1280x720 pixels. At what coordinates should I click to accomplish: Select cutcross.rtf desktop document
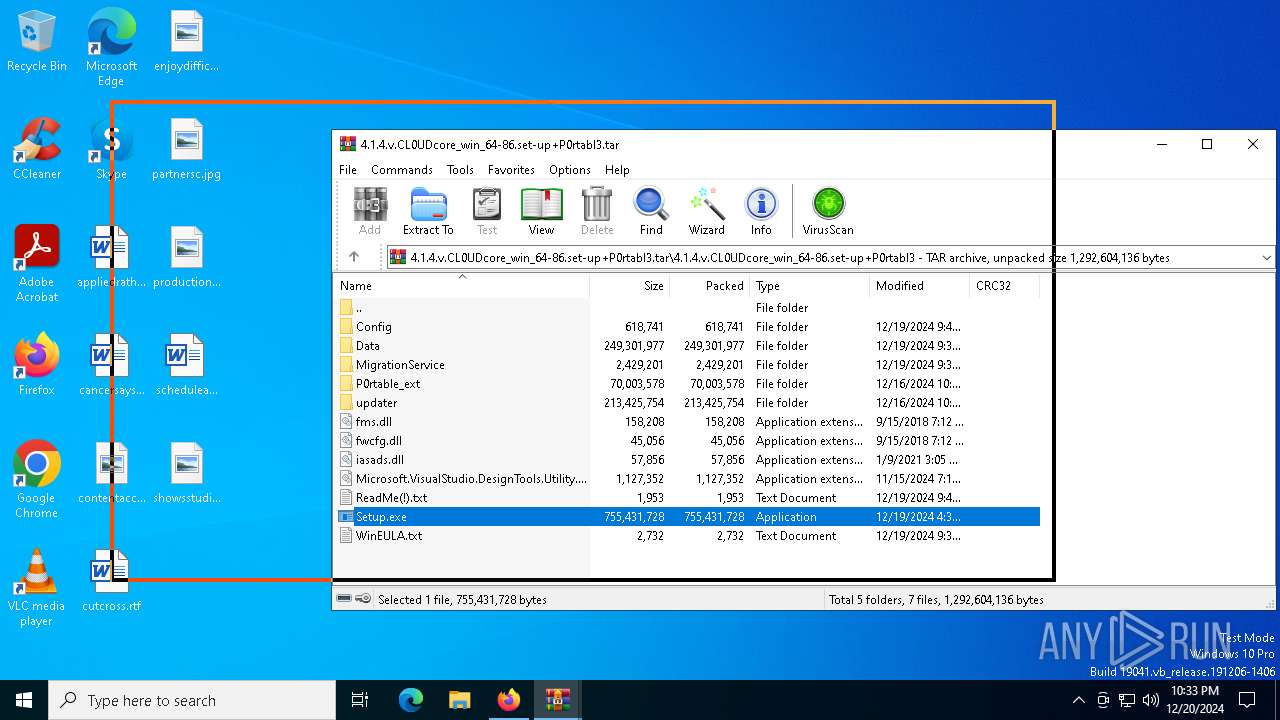point(111,582)
